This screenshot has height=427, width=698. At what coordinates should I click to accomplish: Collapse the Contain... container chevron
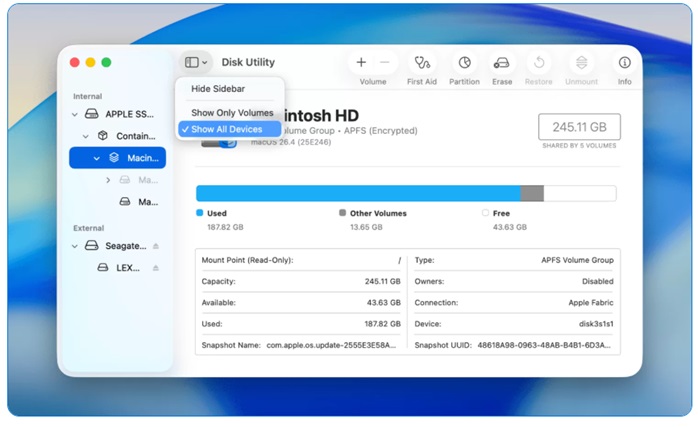(85, 136)
